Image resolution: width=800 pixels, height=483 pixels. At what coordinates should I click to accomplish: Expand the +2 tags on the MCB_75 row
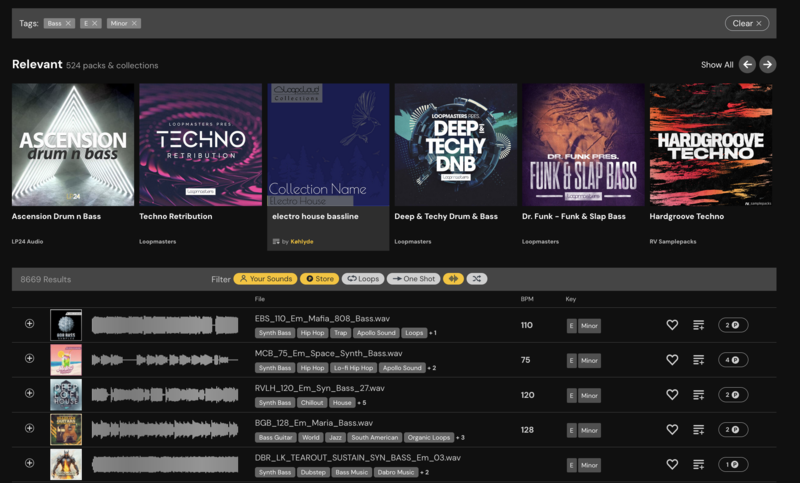pyautogui.click(x=432, y=368)
